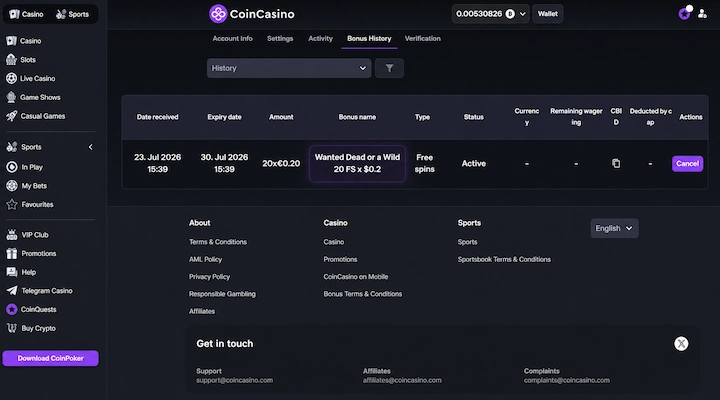Email support@coincasino.com
Screen dimensions: 720x400
tap(234, 380)
